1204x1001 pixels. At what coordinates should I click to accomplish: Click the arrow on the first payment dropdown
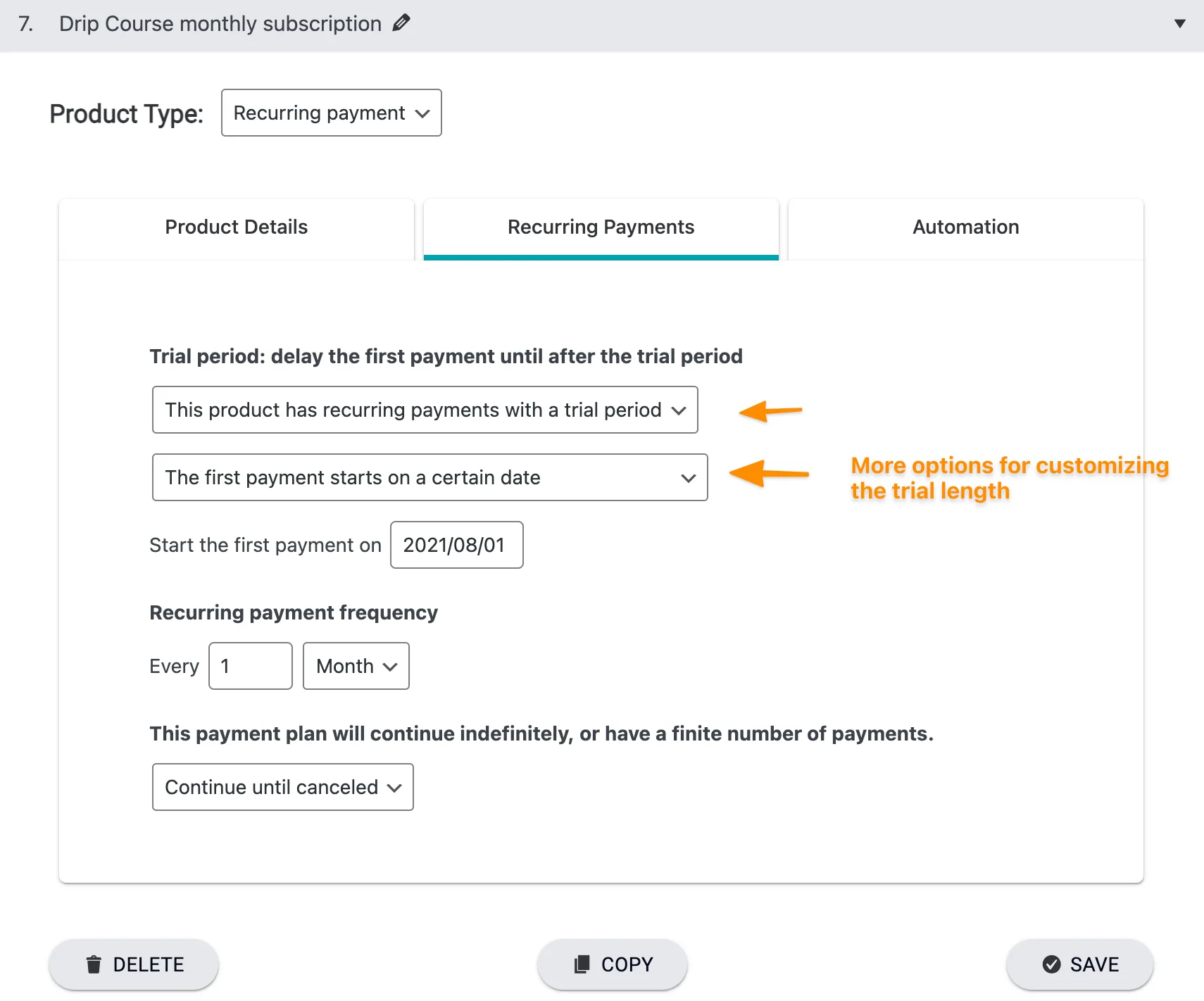coord(688,477)
